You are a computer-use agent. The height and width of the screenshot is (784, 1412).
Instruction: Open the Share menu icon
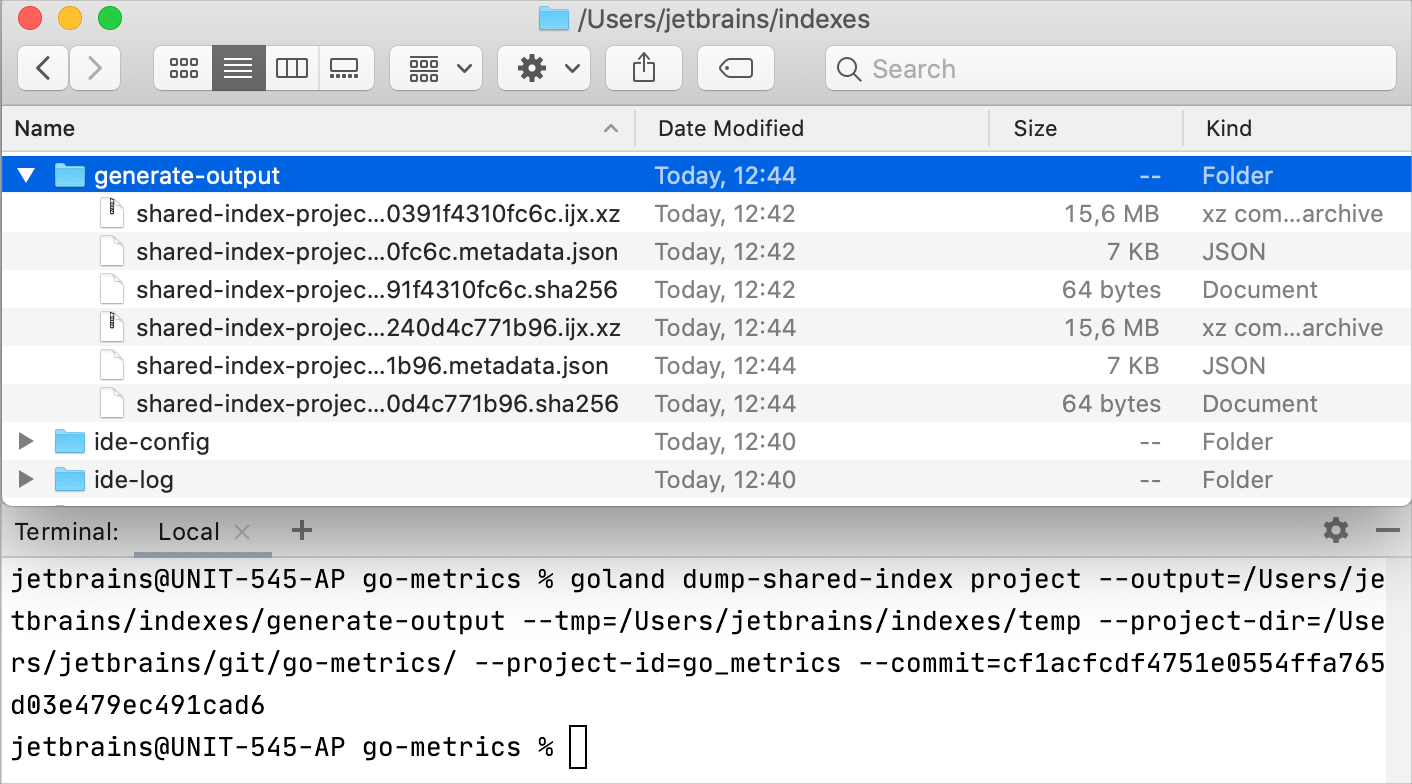pos(643,67)
